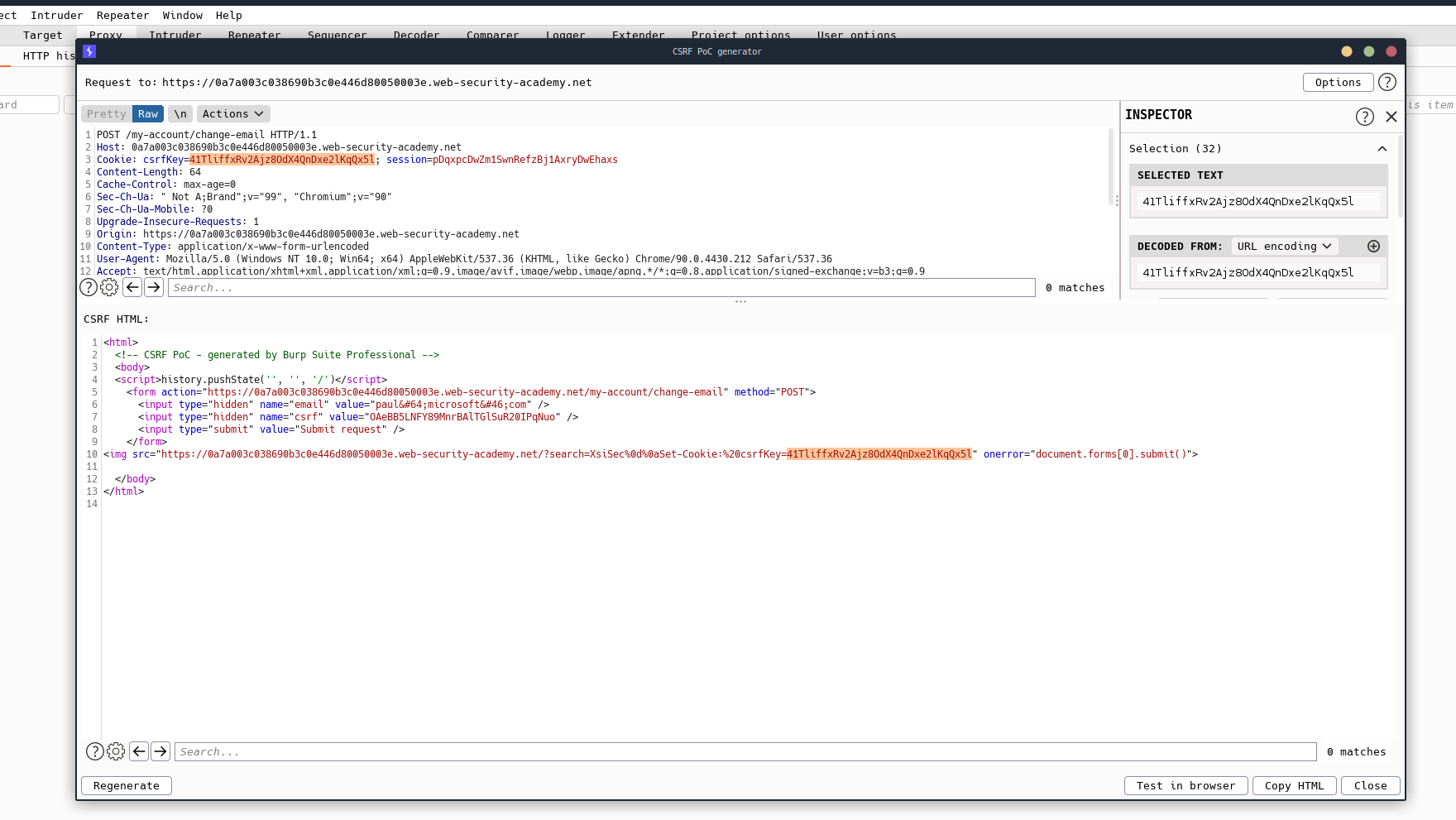Click the submit input line in HTML
This screenshot has height=820, width=1456.
(271, 429)
